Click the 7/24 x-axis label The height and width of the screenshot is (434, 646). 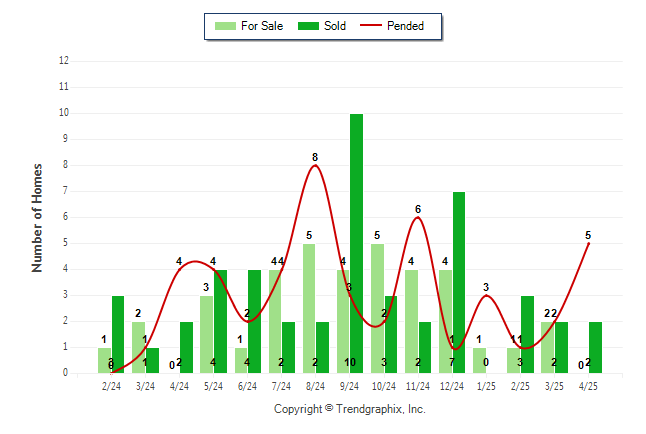pyautogui.click(x=281, y=386)
